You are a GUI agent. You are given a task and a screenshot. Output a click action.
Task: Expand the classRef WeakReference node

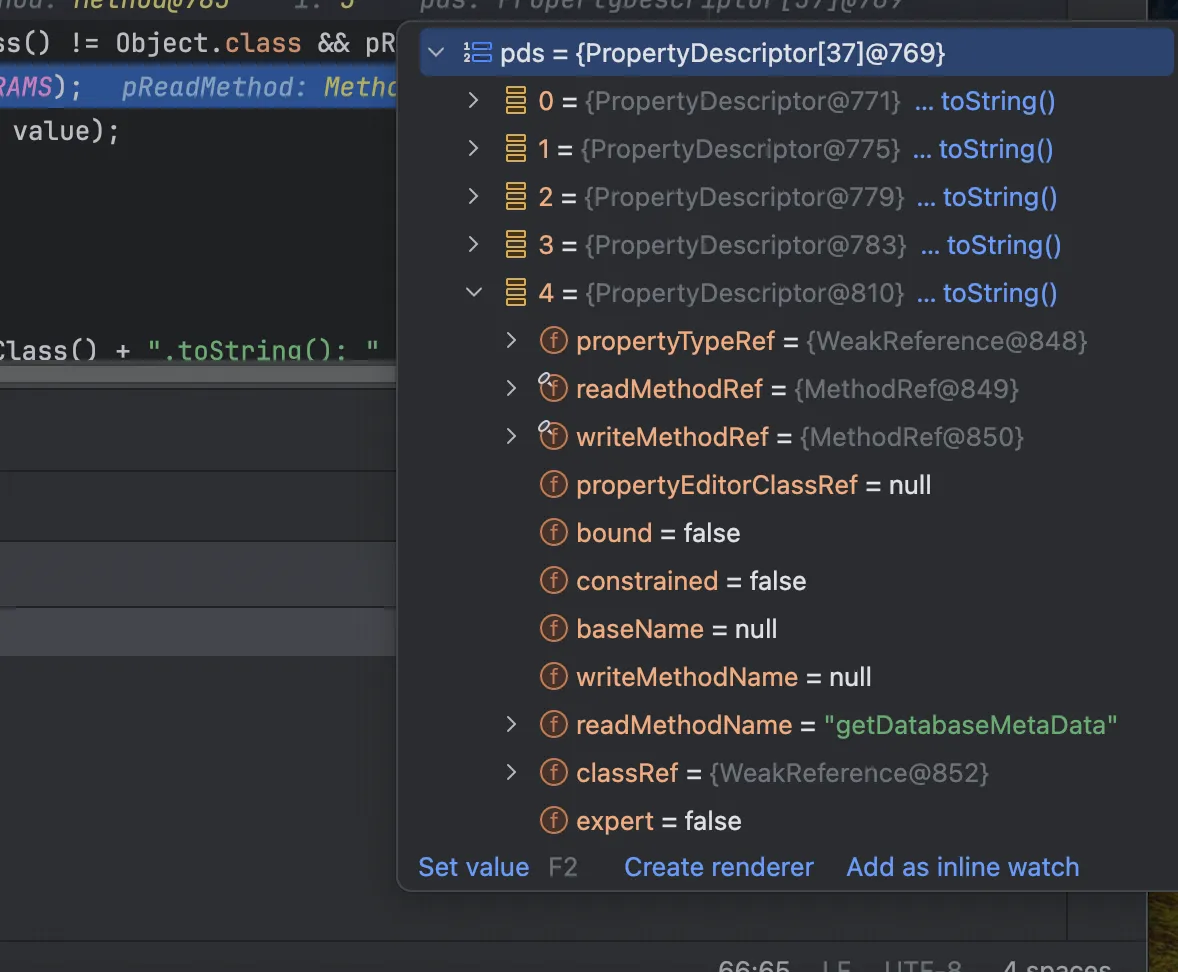(512, 773)
